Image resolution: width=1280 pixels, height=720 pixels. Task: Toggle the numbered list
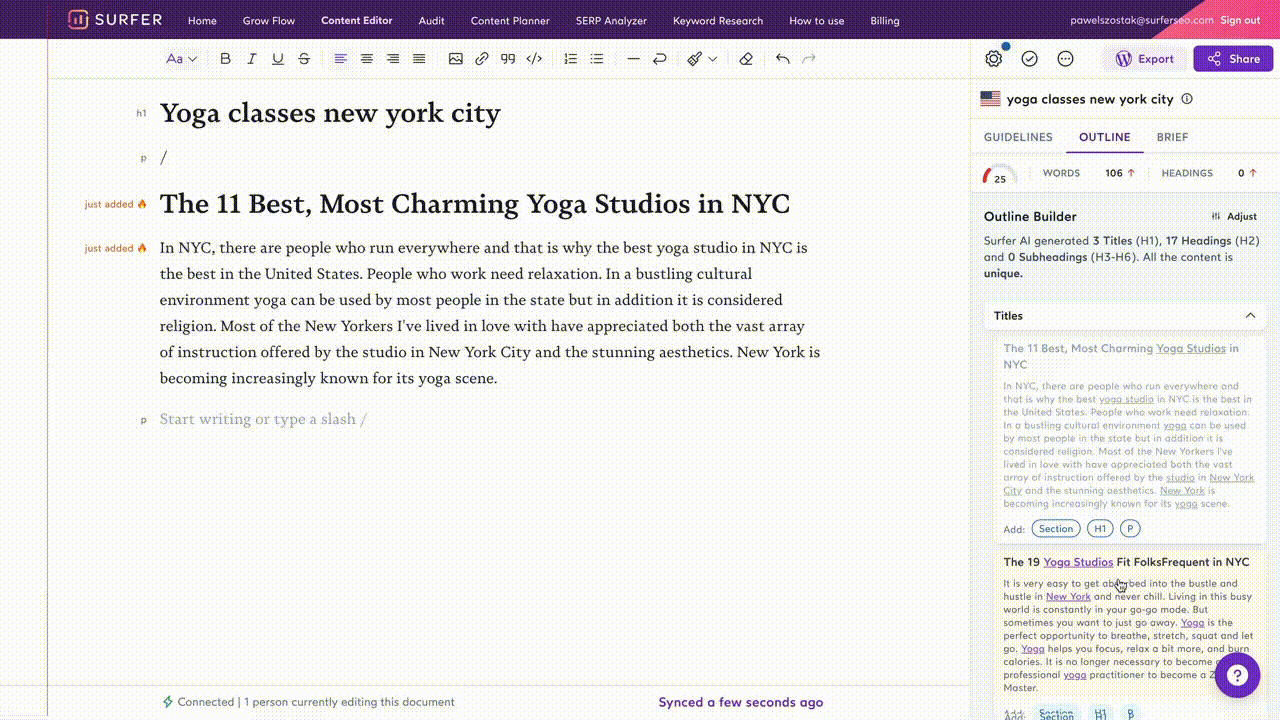(570, 59)
